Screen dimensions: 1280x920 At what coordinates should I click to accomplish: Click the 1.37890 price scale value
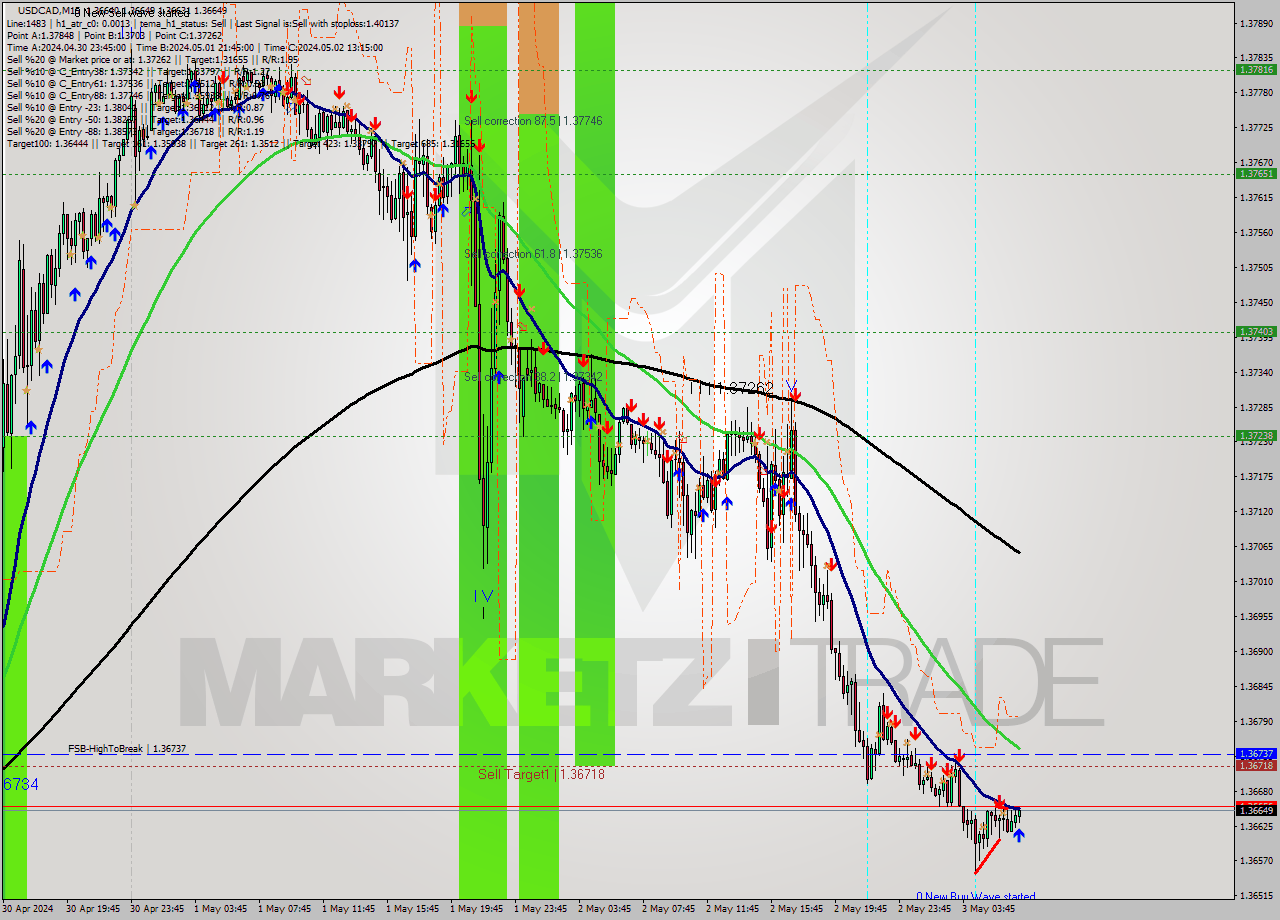pos(1256,22)
